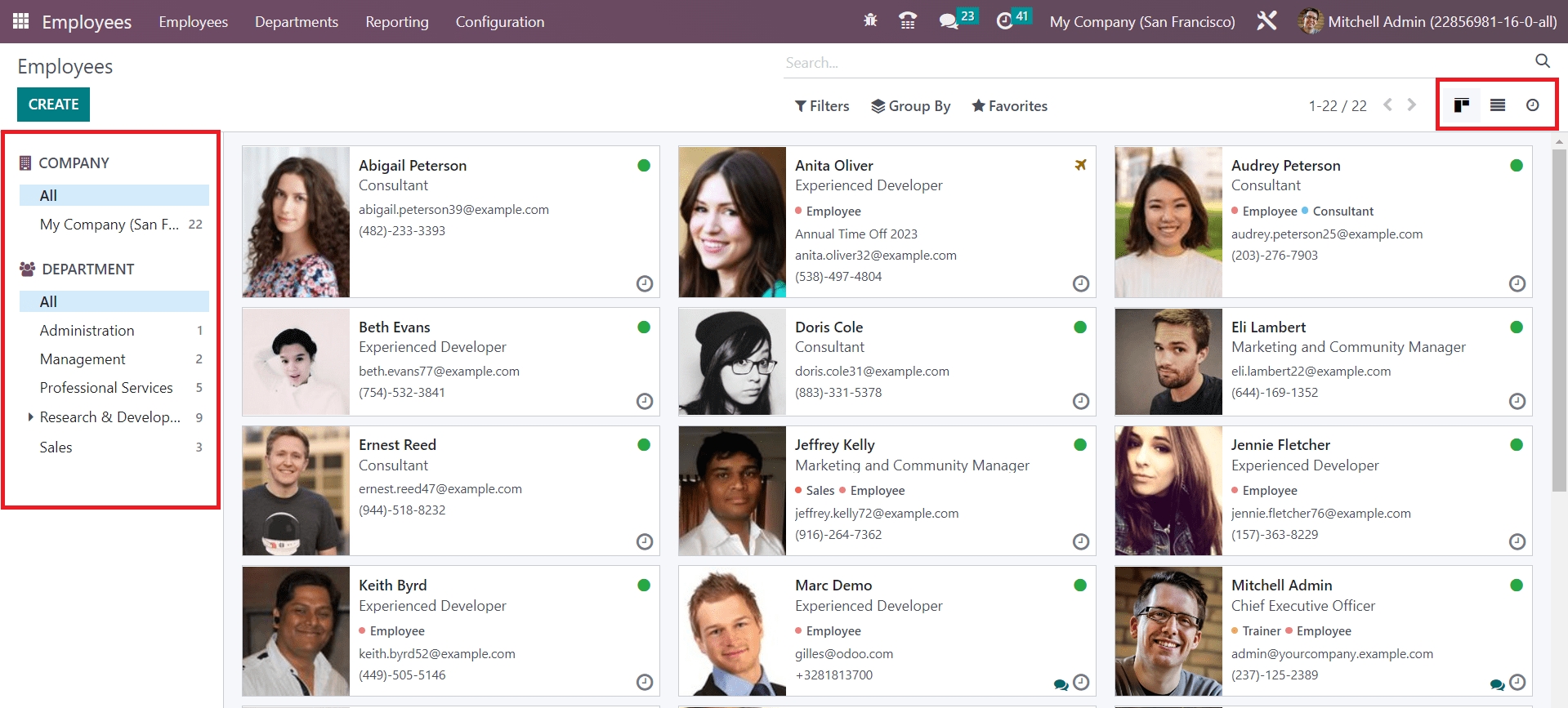Open the apps grid menu icon
The image size is (1568, 708).
pyautogui.click(x=20, y=21)
